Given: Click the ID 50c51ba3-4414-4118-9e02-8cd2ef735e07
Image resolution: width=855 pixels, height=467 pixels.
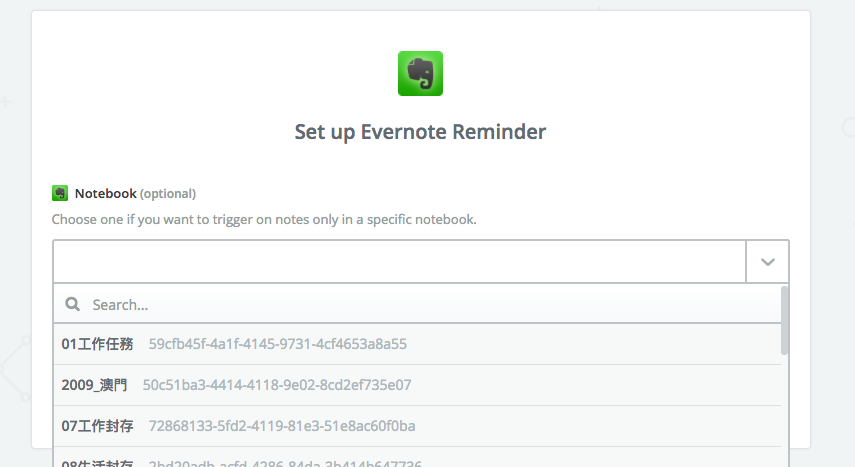Looking at the screenshot, I should pos(277,385).
